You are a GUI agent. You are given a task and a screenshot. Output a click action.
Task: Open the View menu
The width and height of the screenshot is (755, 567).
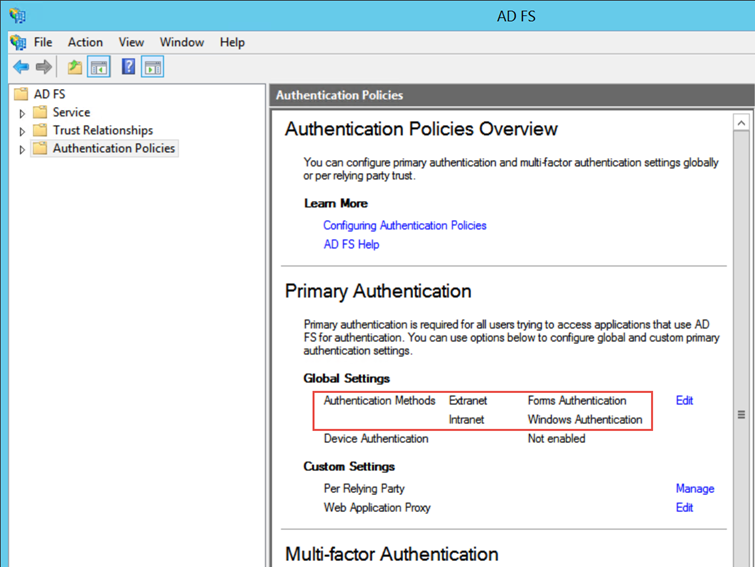point(131,42)
